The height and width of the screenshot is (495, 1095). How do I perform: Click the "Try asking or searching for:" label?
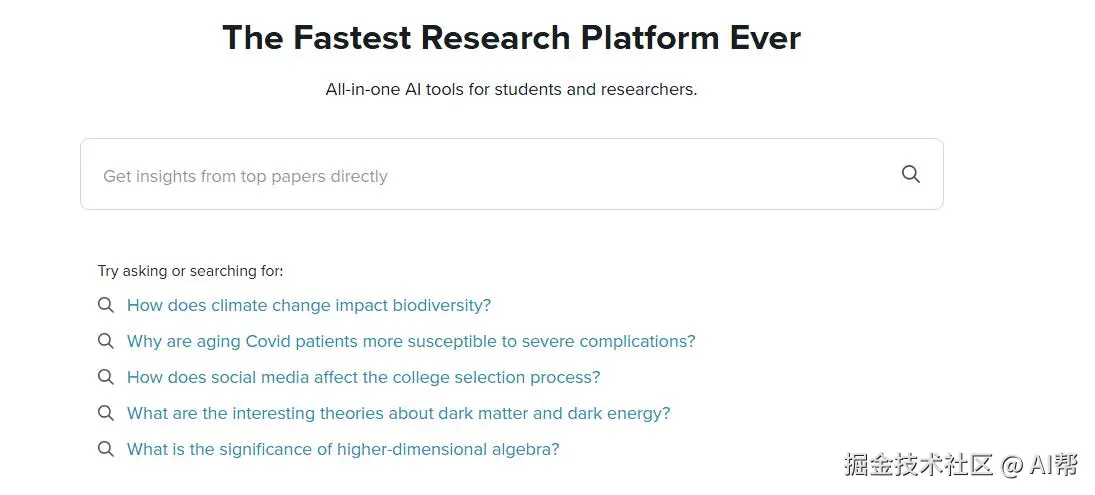190,271
